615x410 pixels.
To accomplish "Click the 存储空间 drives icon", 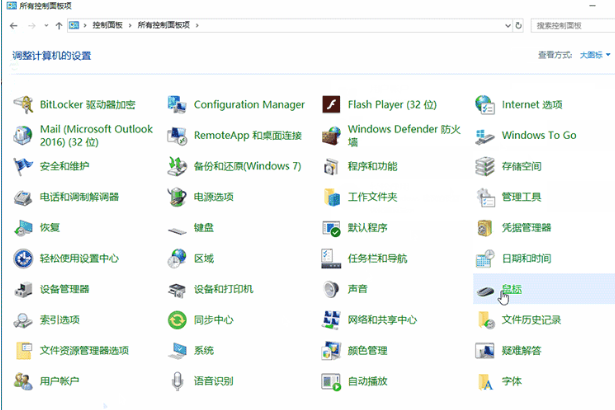I will pyautogui.click(x=485, y=166).
